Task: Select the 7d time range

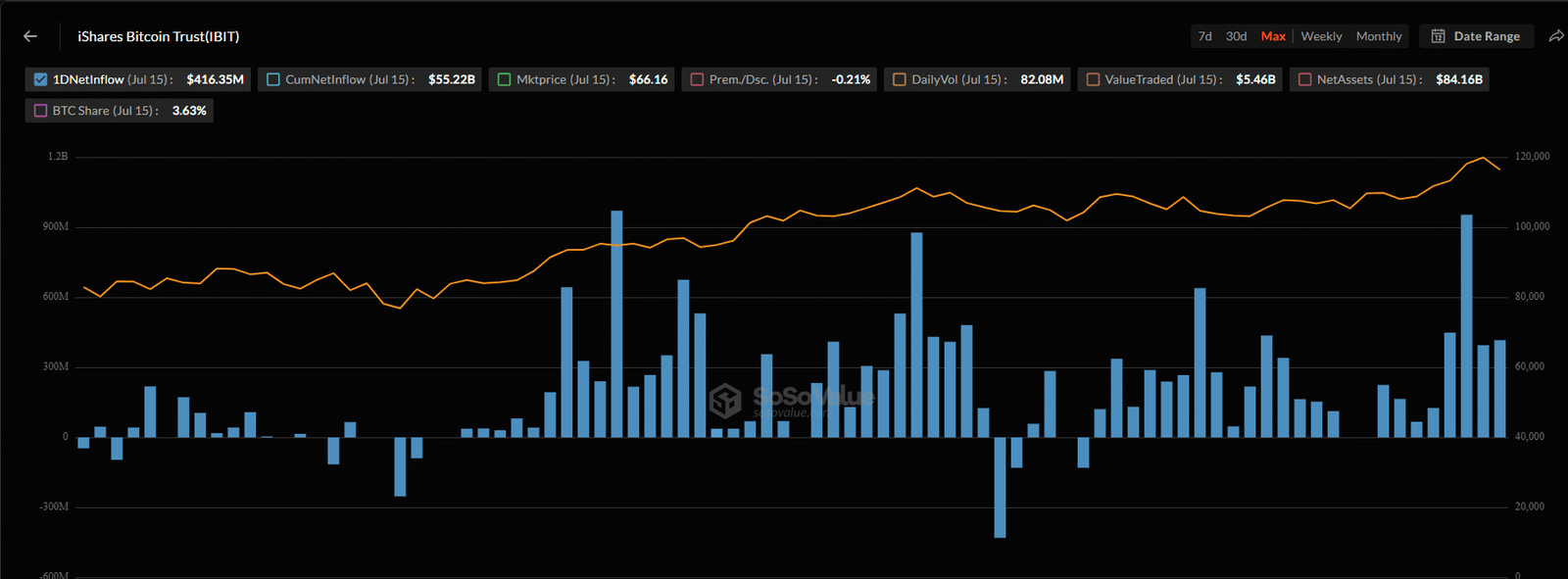Action: tap(1204, 36)
